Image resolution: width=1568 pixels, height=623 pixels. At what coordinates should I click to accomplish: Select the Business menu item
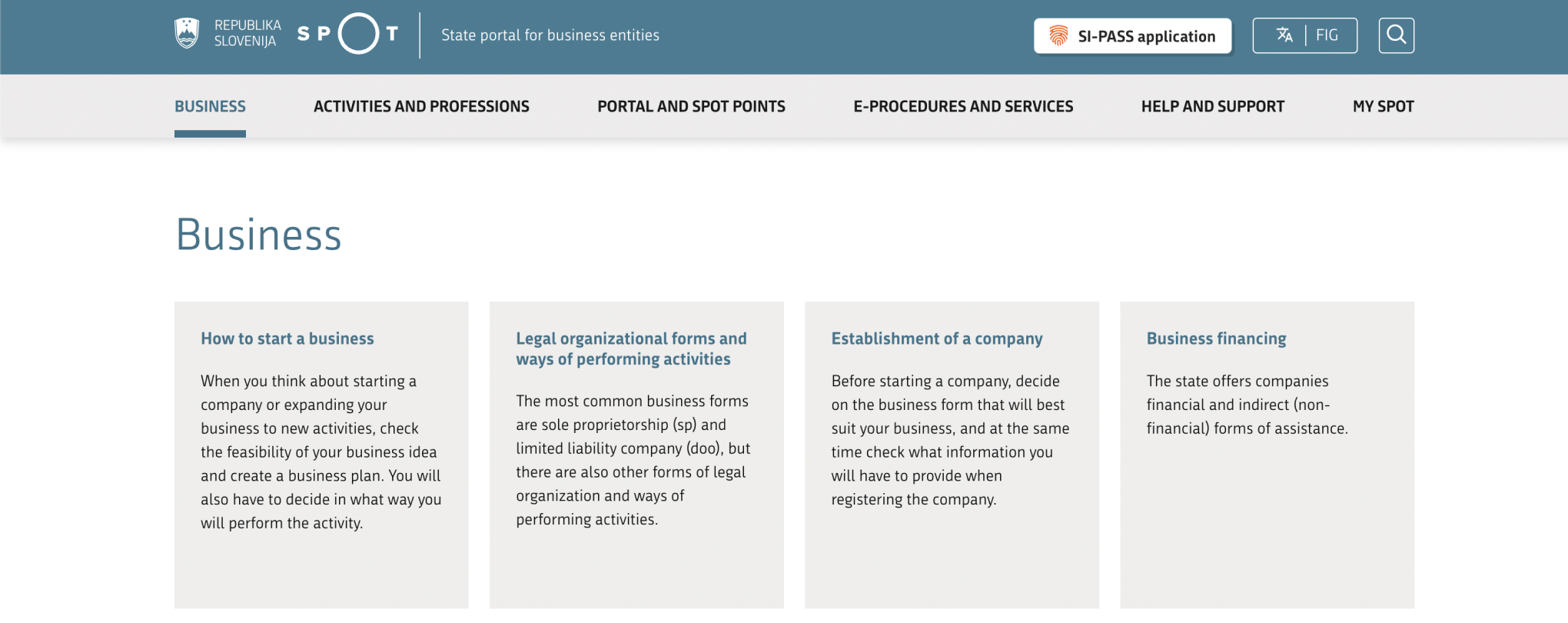tap(210, 106)
